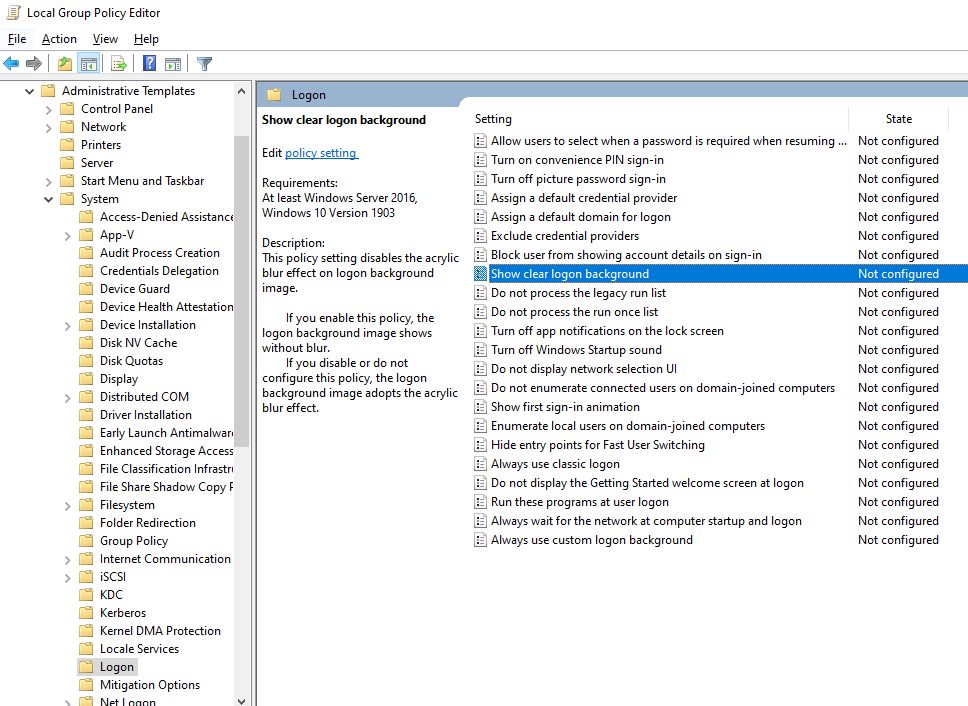
Task: Expand the Control Panel tree node
Action: tap(48, 110)
